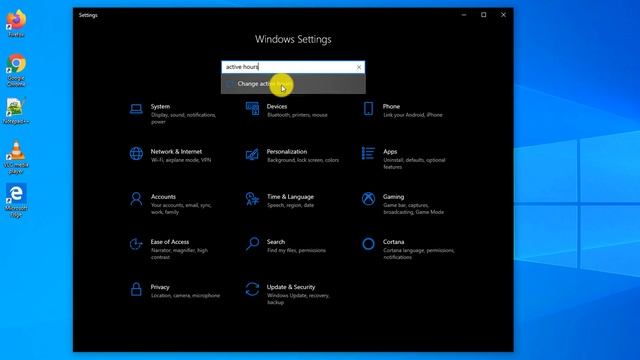Open Firefox desktop shortcut

(x=16, y=24)
